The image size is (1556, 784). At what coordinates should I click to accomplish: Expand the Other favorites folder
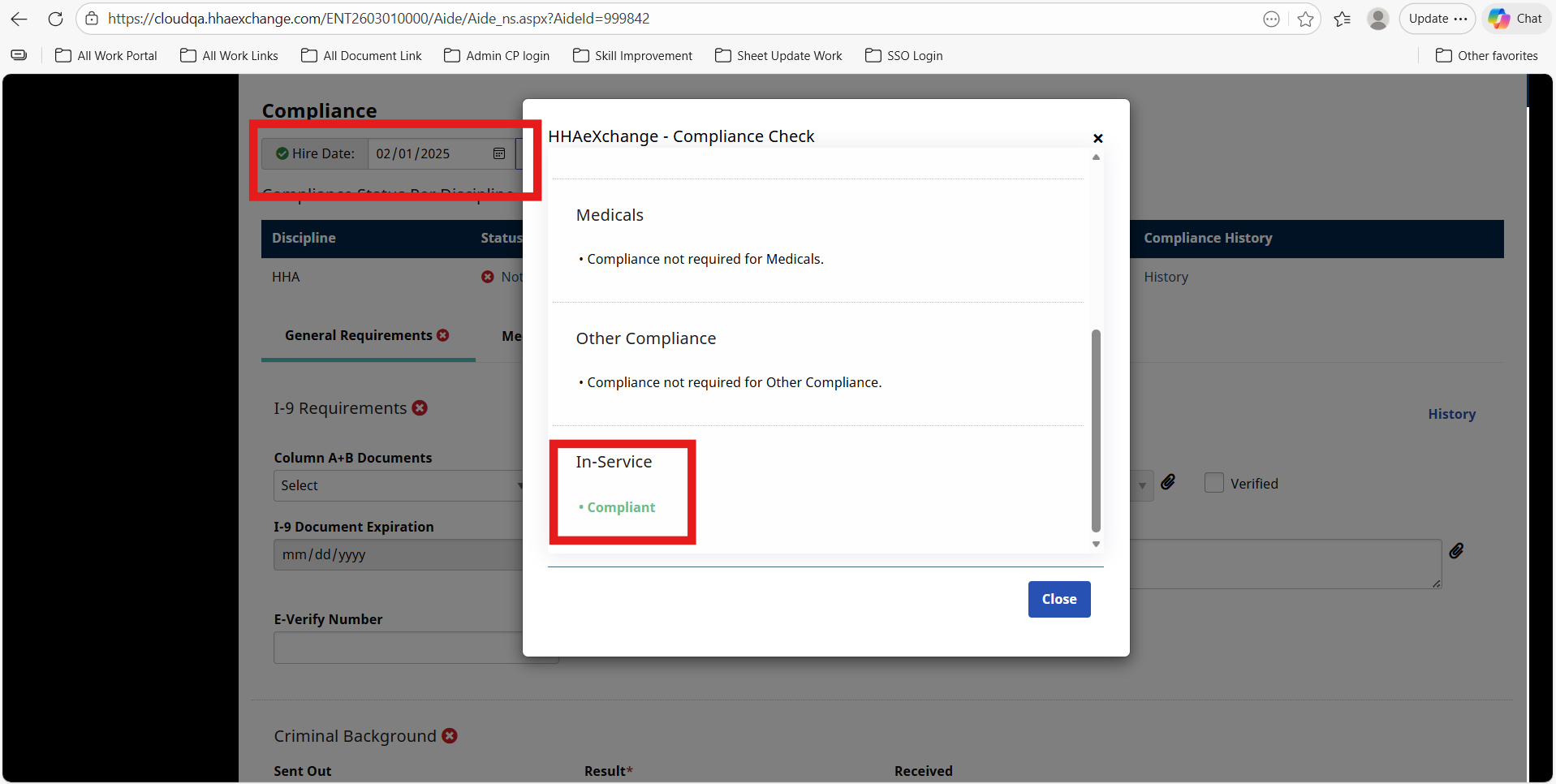[x=1486, y=56]
